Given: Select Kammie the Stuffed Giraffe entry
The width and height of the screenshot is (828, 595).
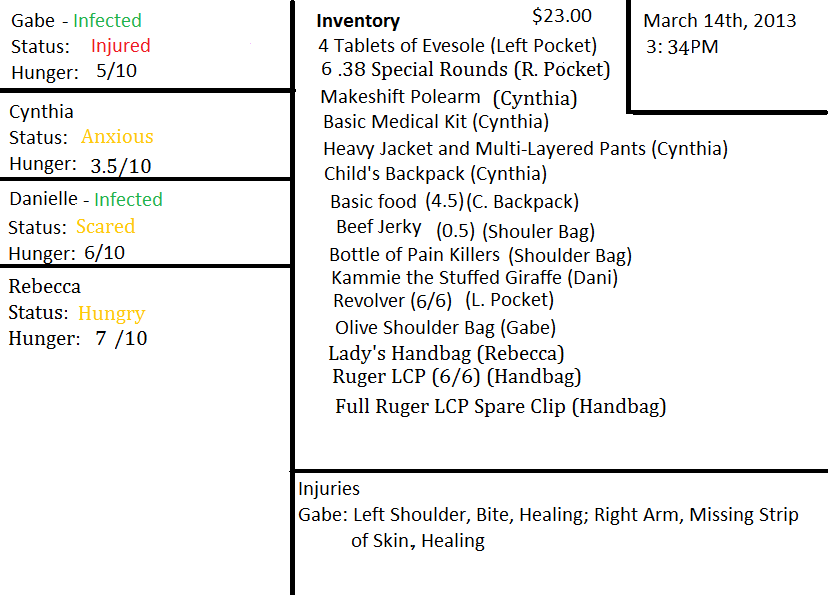Looking at the screenshot, I should pos(474,277).
